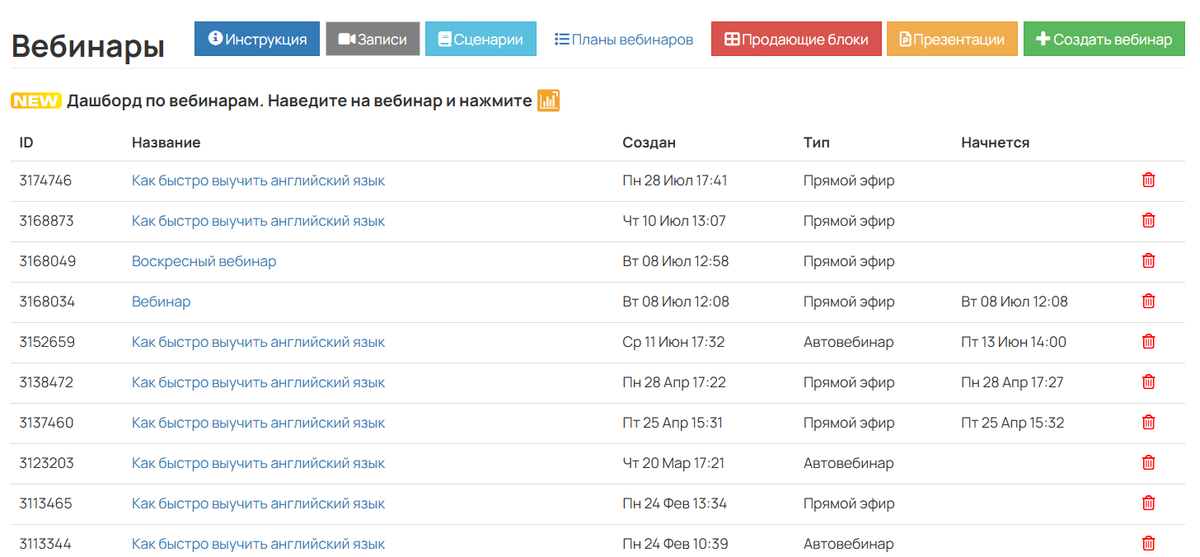Click the orange dashboard chart icon
The width and height of the screenshot is (1200, 557).
[x=548, y=101]
